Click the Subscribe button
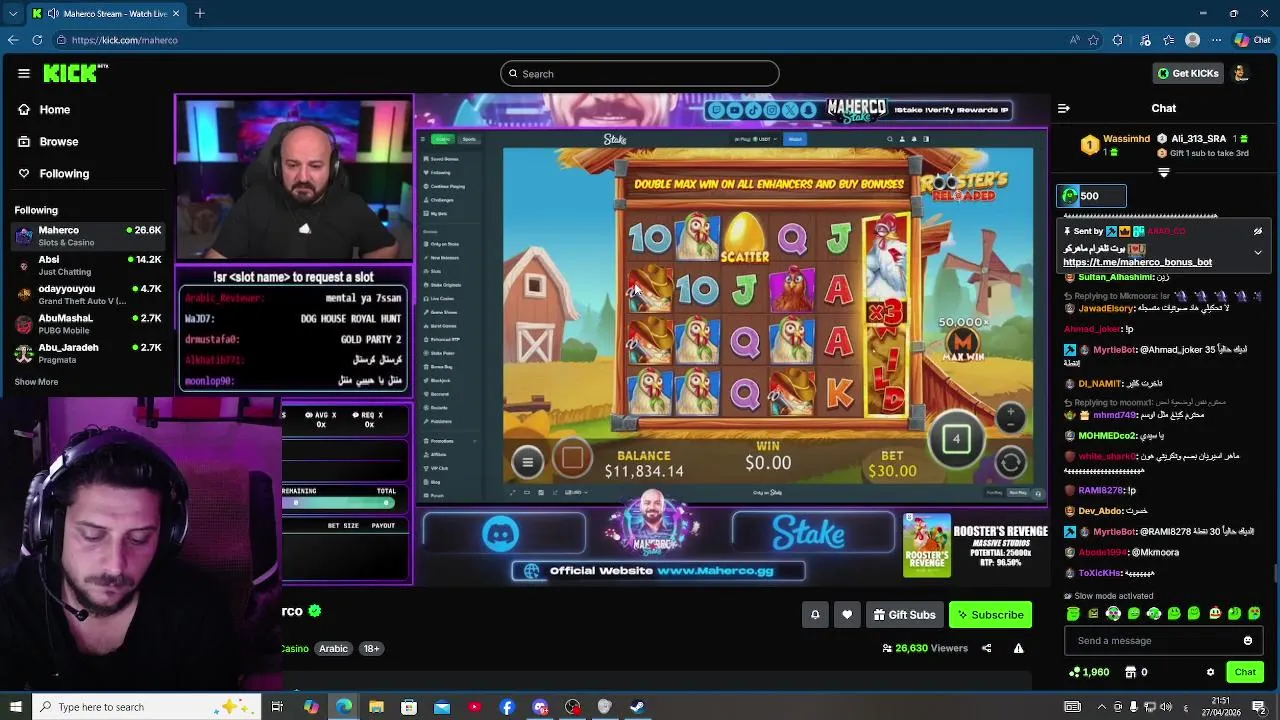Viewport: 1280px width, 720px height. (990, 615)
